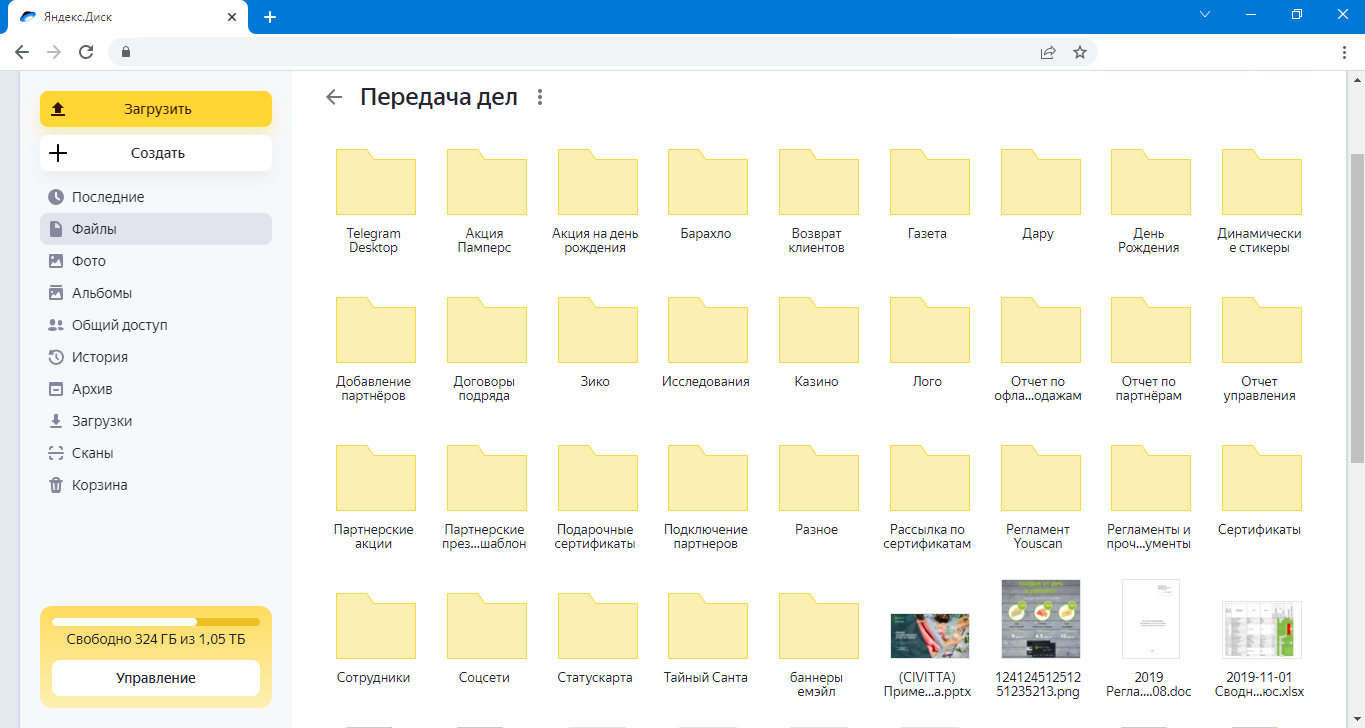1365x728 pixels.
Task: Close the Яндекс.Диск browser tab
Action: [233, 17]
